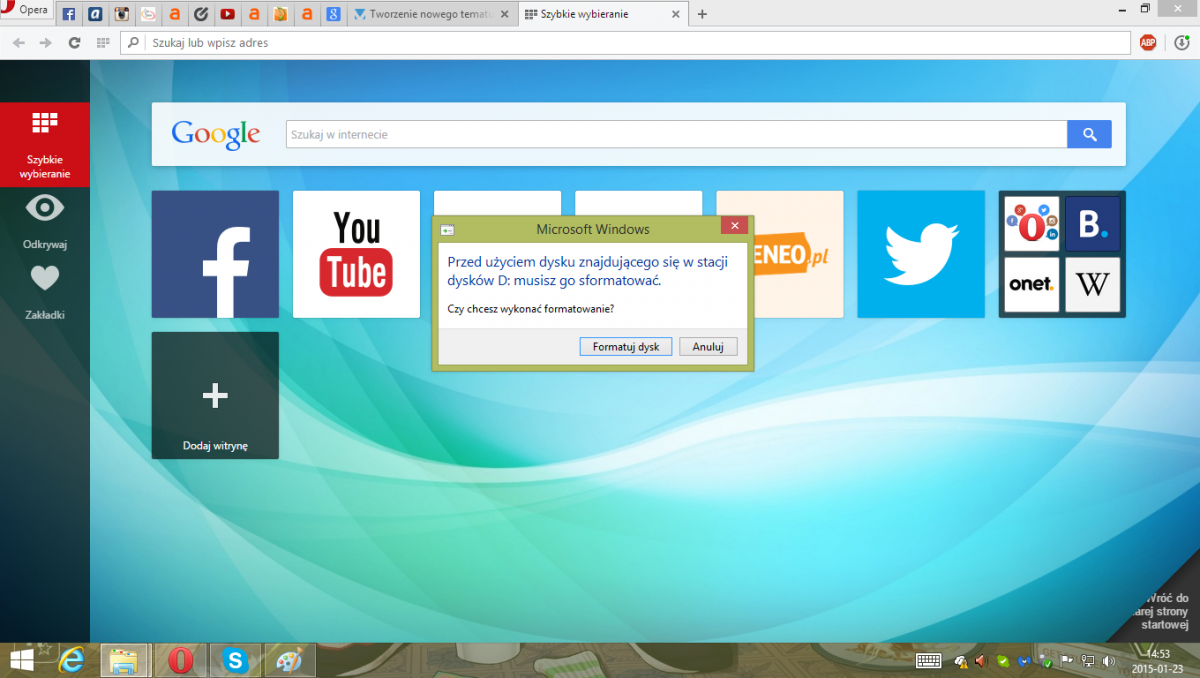Switch to the pinned Google tab

pos(333,15)
